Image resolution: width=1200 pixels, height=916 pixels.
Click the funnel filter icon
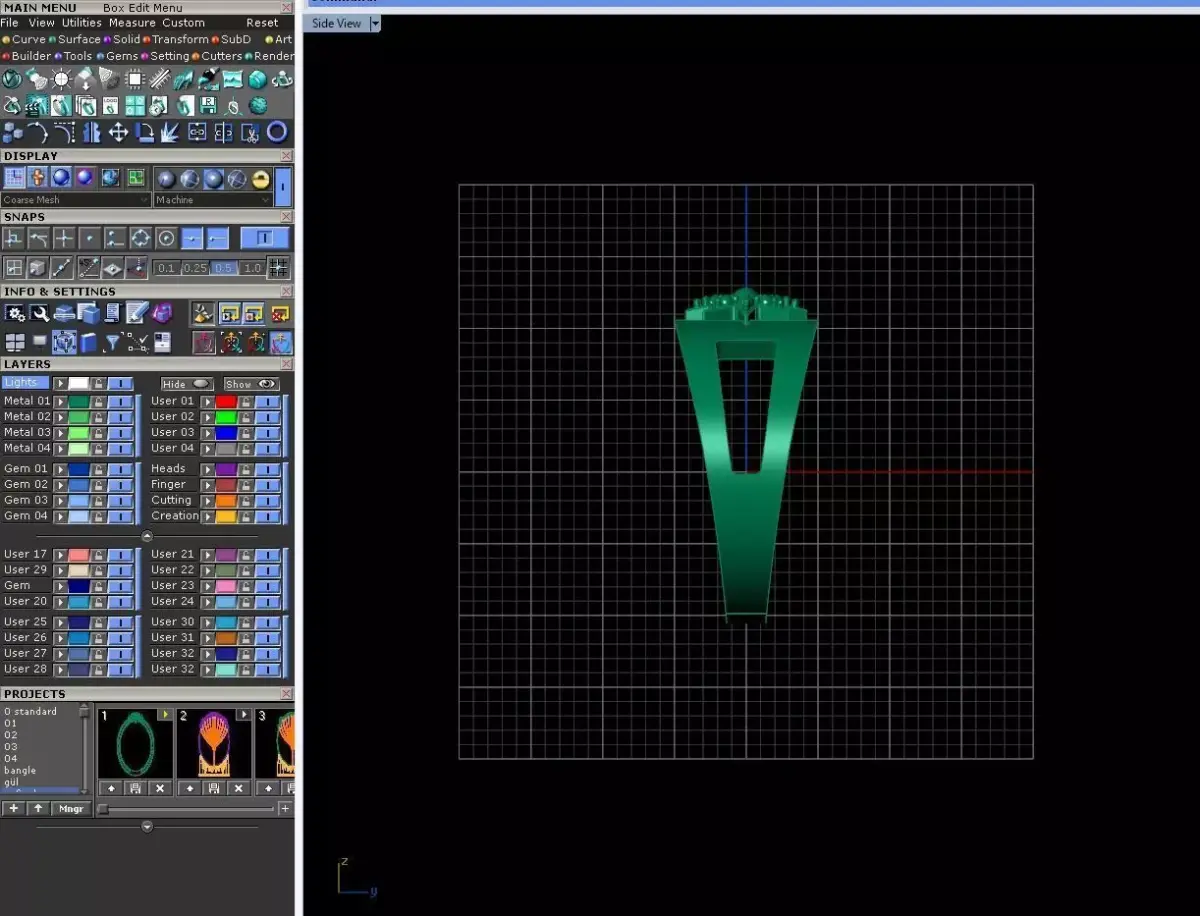[112, 342]
